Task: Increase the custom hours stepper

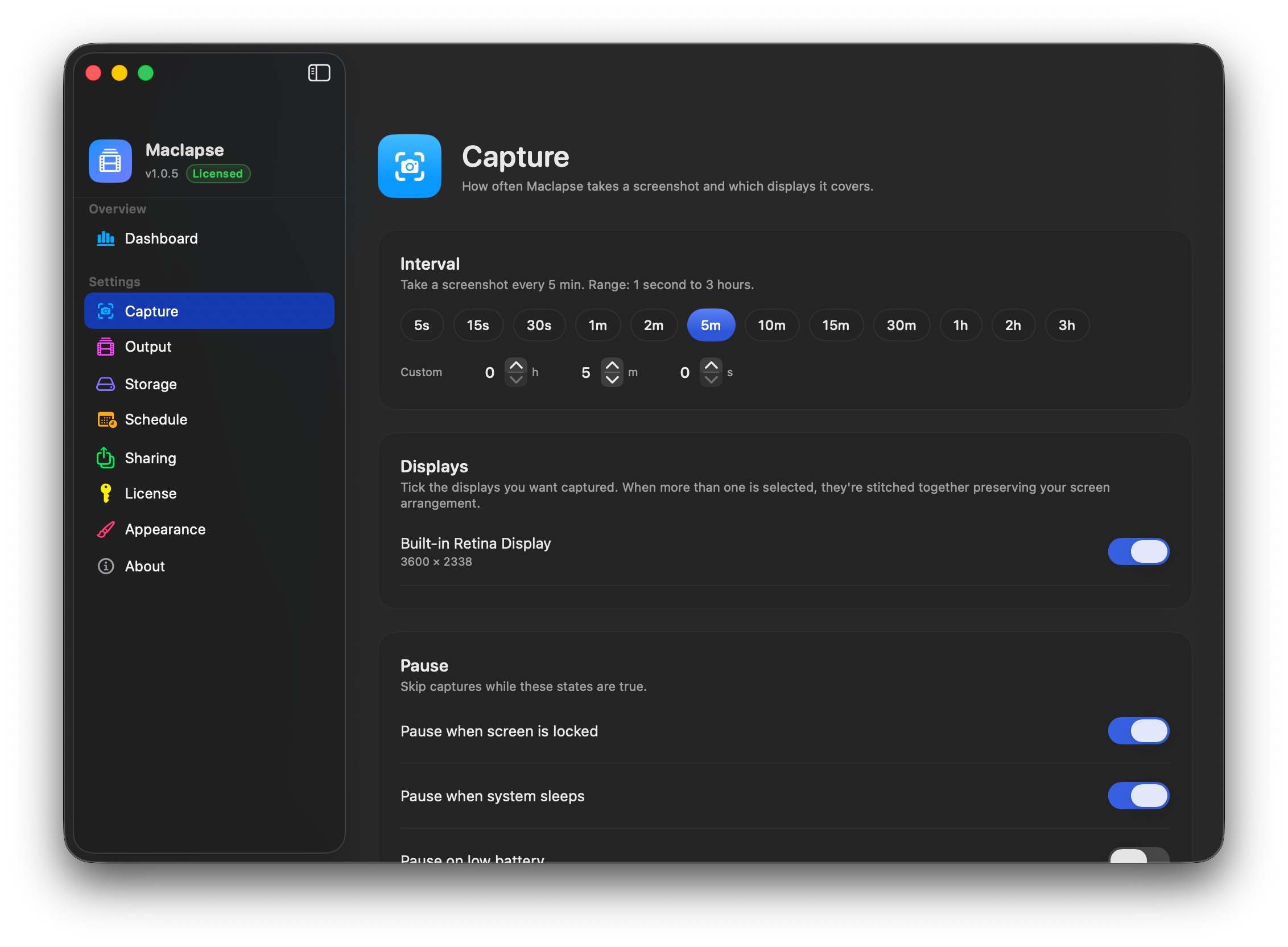Action: [516, 365]
